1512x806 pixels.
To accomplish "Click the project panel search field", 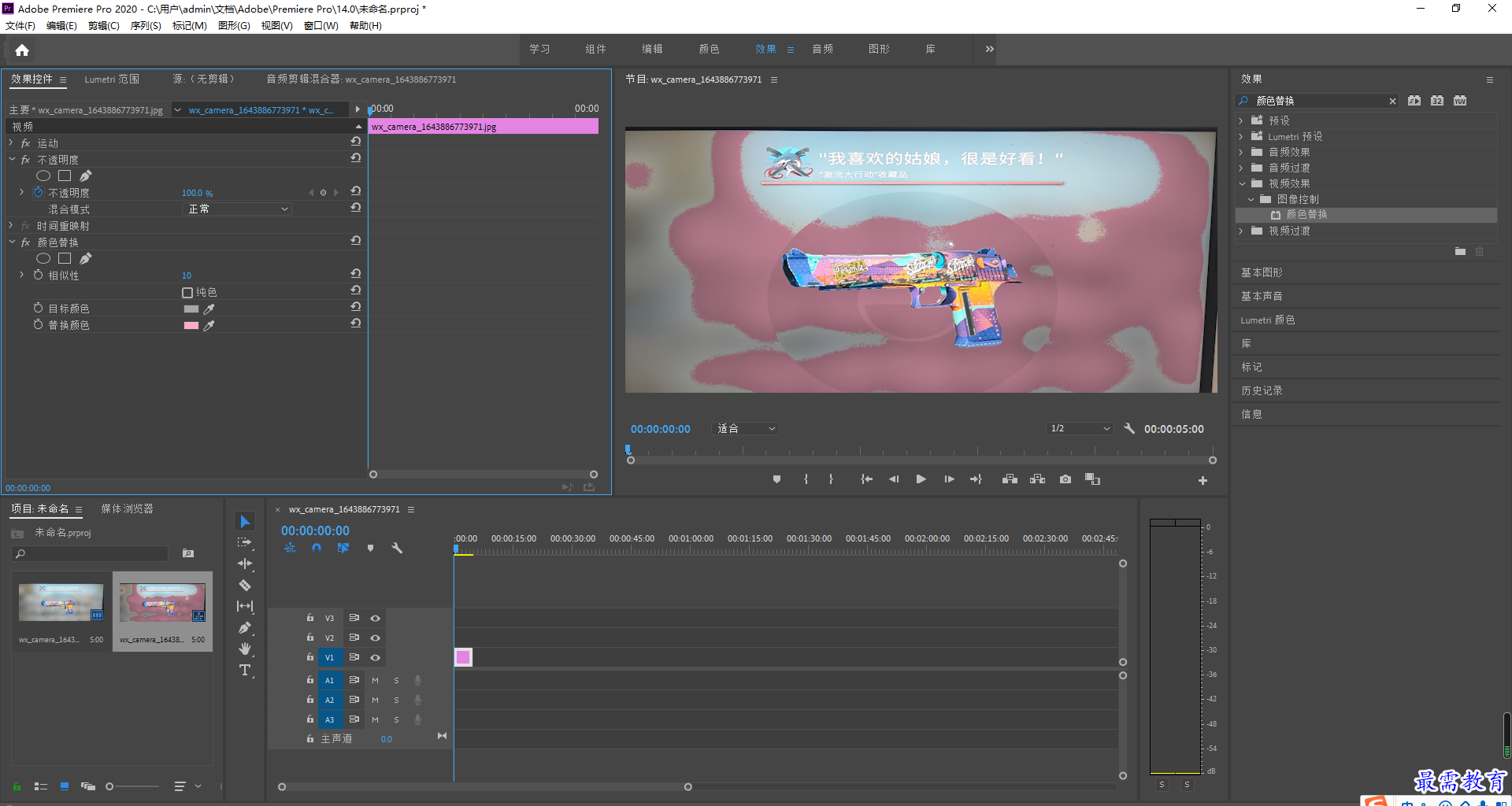I will pos(90,553).
